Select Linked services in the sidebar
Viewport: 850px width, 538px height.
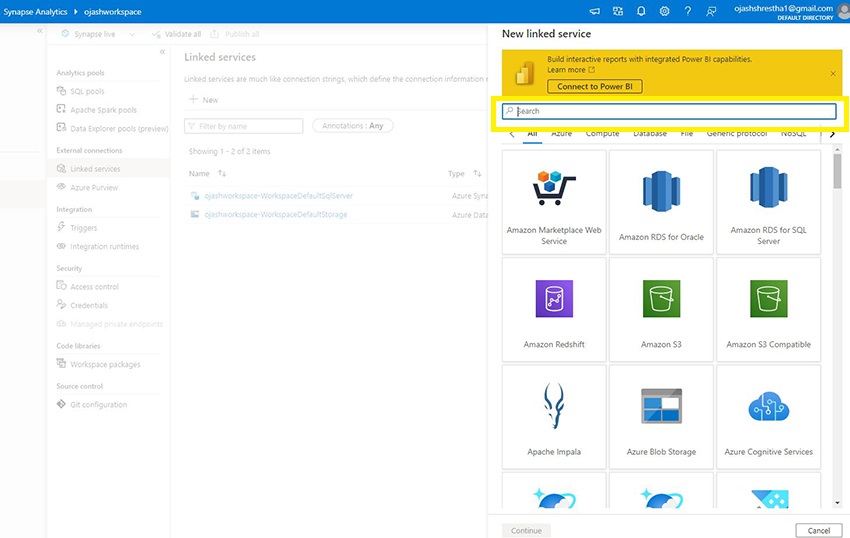click(x=108, y=169)
